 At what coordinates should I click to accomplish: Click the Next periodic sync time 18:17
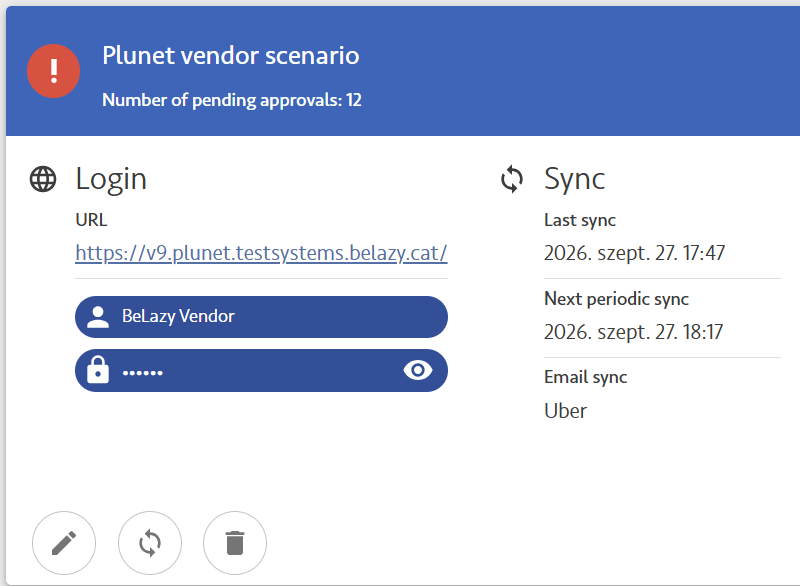[x=633, y=332]
